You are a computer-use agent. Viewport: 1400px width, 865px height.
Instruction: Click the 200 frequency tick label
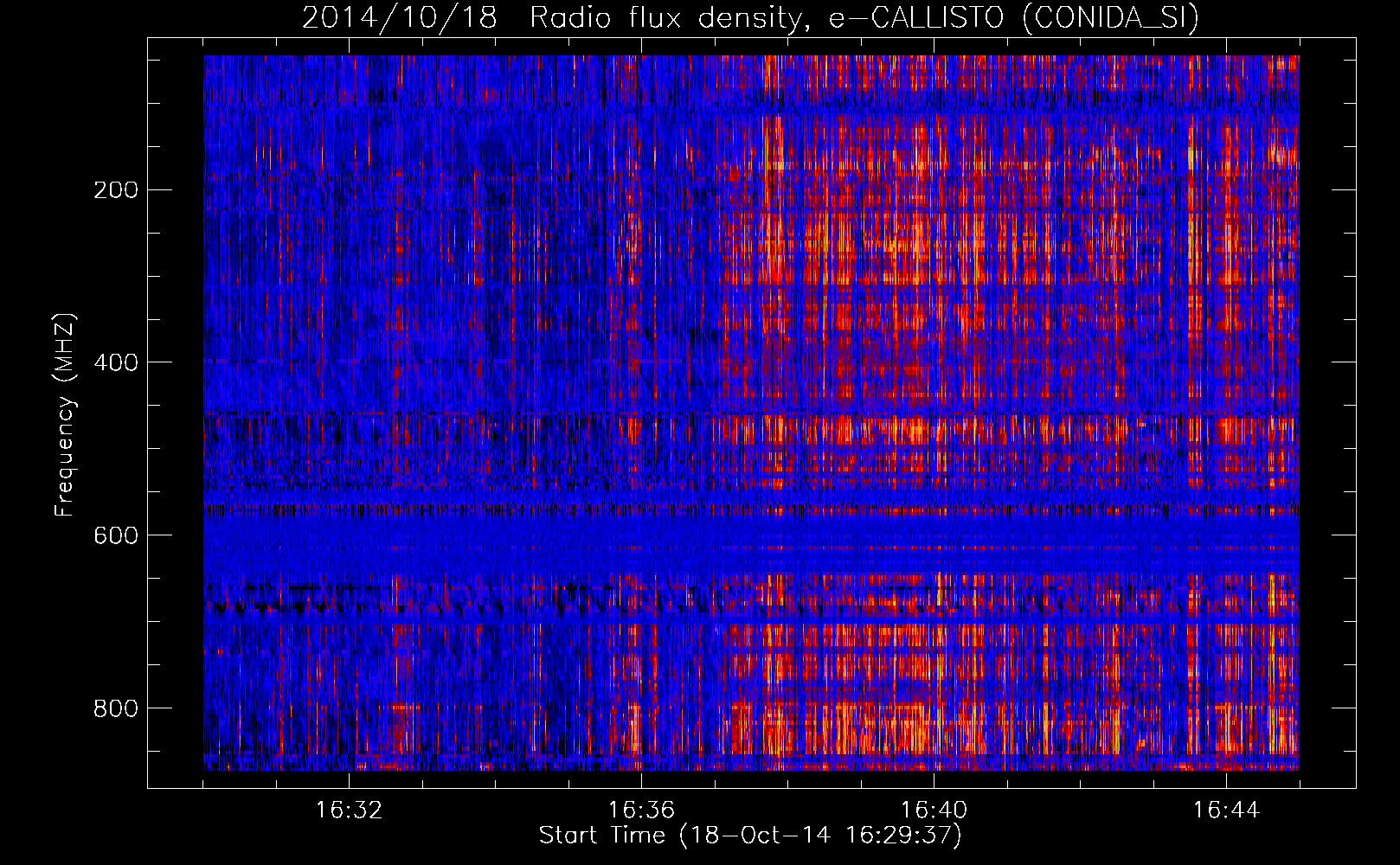(116, 190)
